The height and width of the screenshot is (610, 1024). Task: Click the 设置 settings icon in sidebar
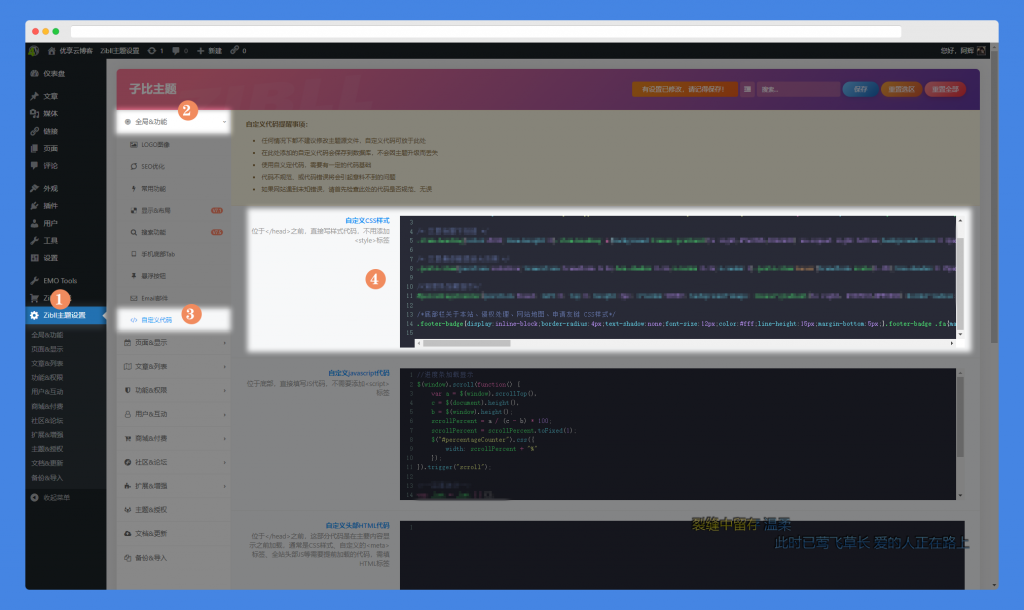[x=35, y=257]
